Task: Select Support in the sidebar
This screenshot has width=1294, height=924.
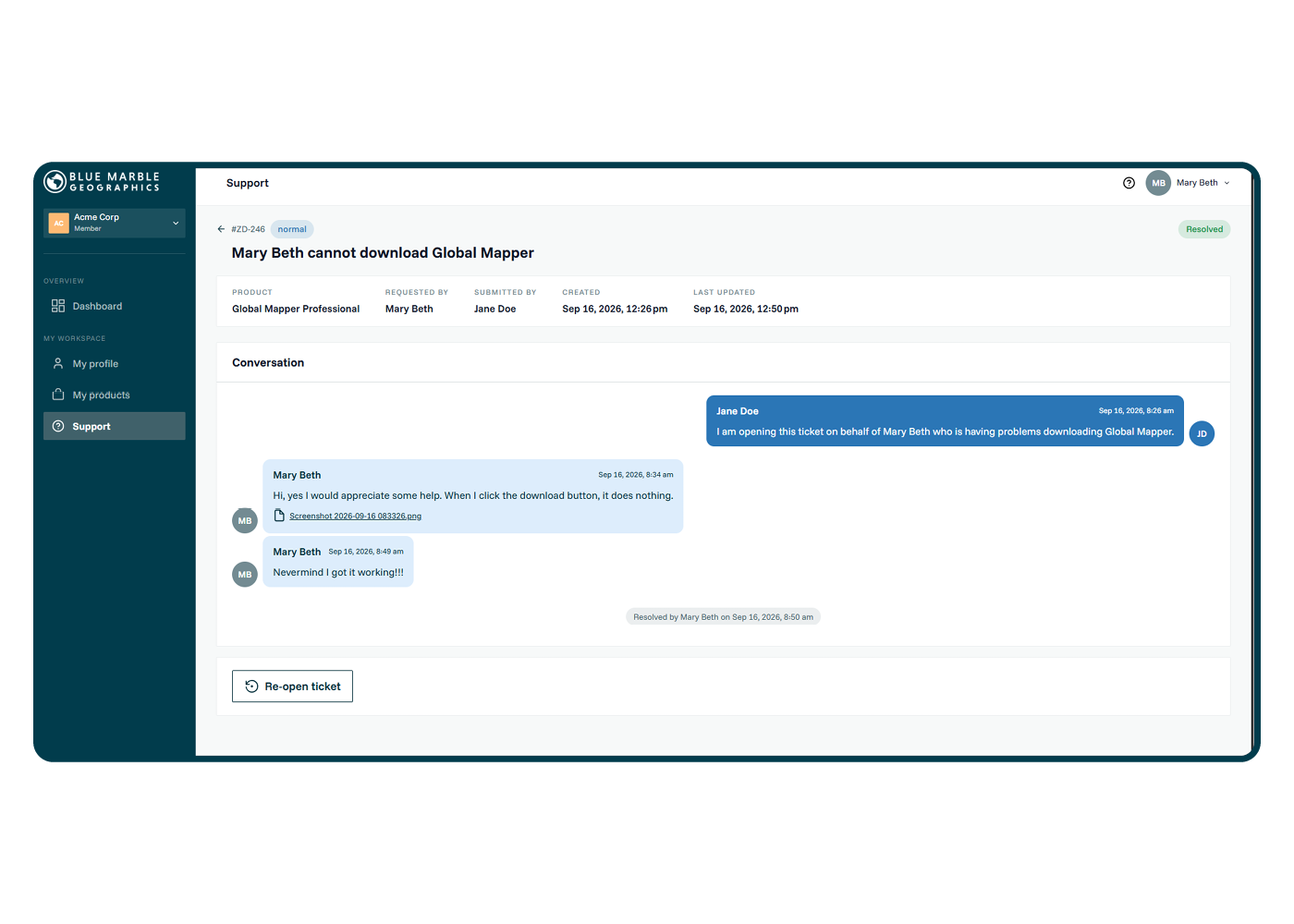Action: coord(115,426)
